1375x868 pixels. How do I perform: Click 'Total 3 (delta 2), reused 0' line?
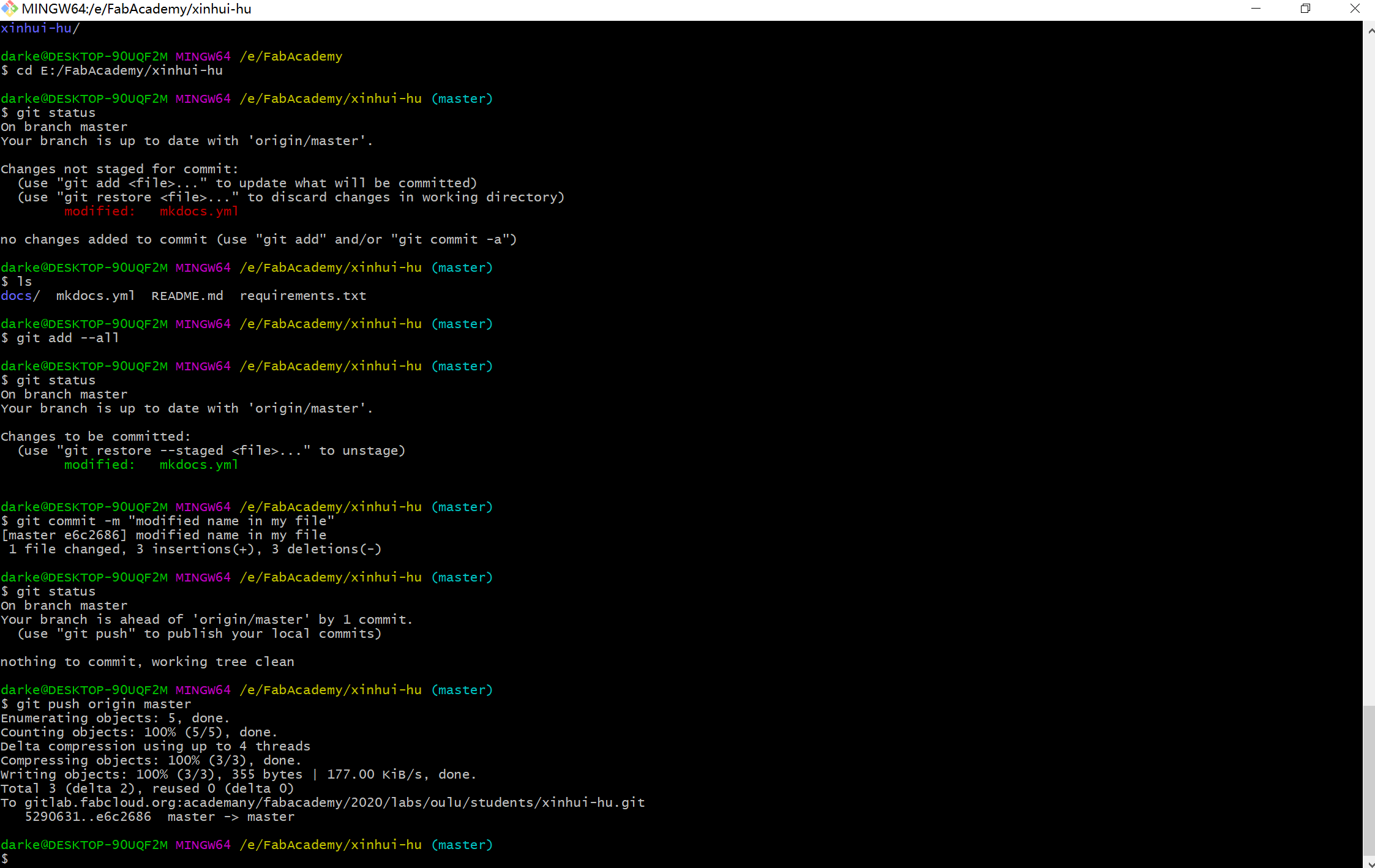[x=148, y=788]
